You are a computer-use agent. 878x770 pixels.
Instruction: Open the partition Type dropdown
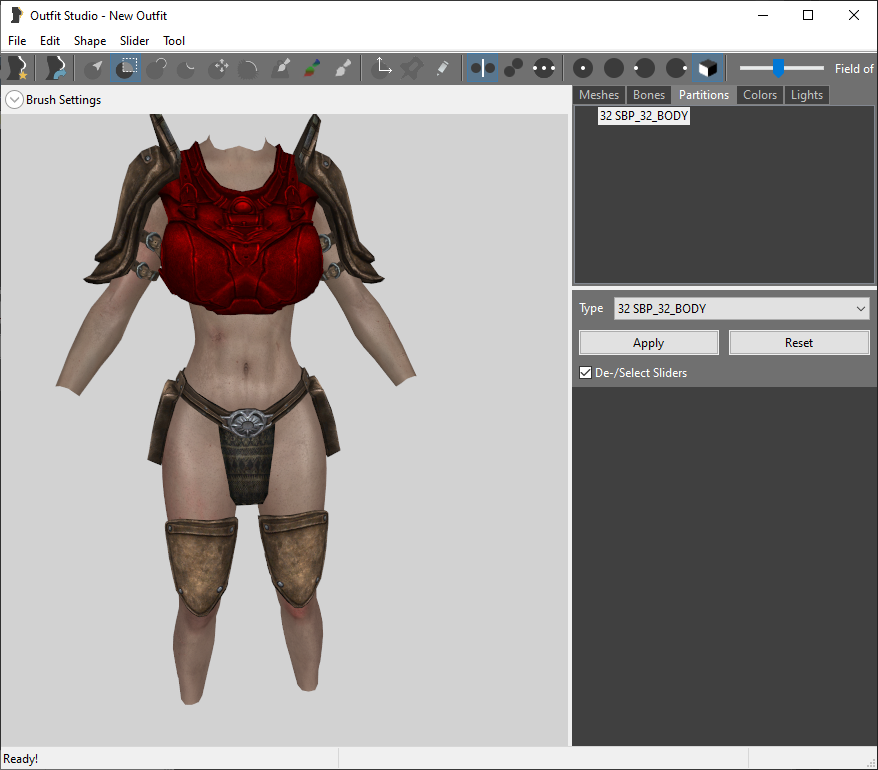coord(741,309)
